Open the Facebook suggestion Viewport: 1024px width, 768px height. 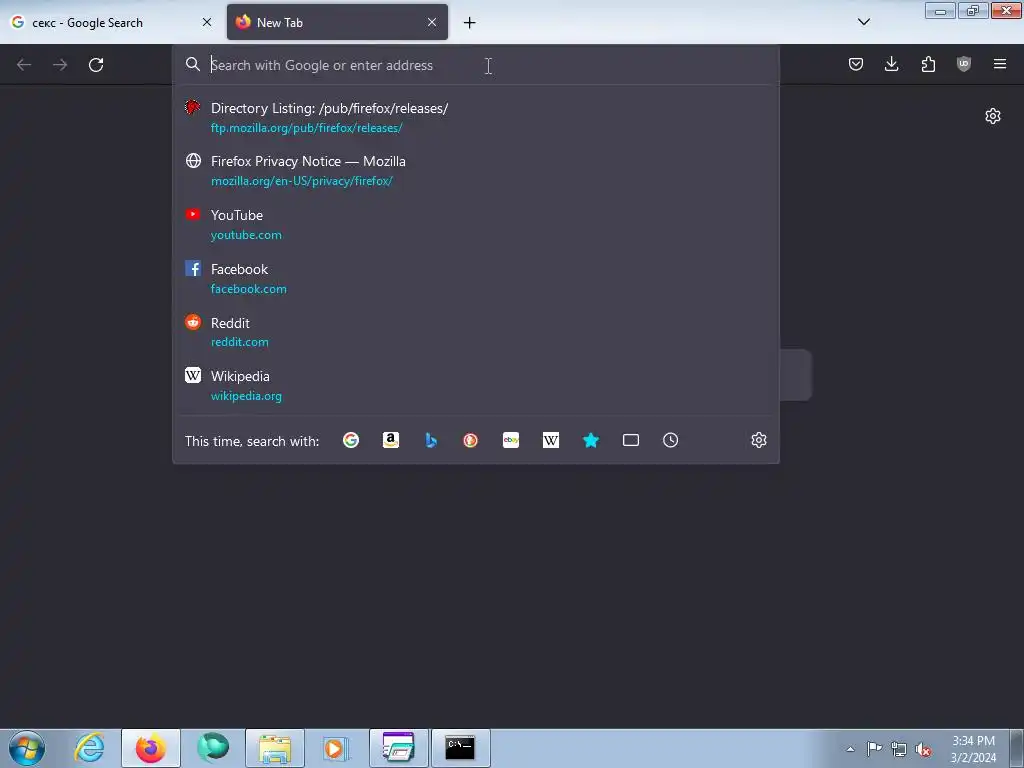click(475, 278)
